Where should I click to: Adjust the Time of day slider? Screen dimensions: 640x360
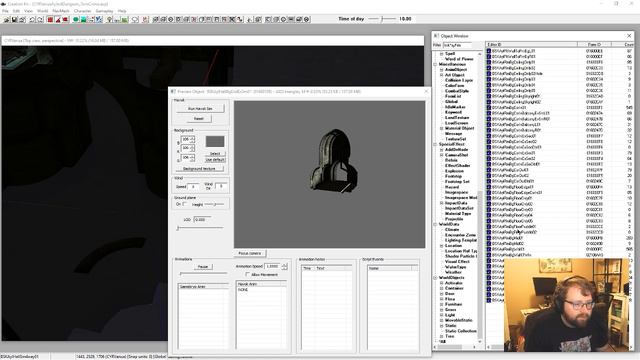click(x=382, y=19)
